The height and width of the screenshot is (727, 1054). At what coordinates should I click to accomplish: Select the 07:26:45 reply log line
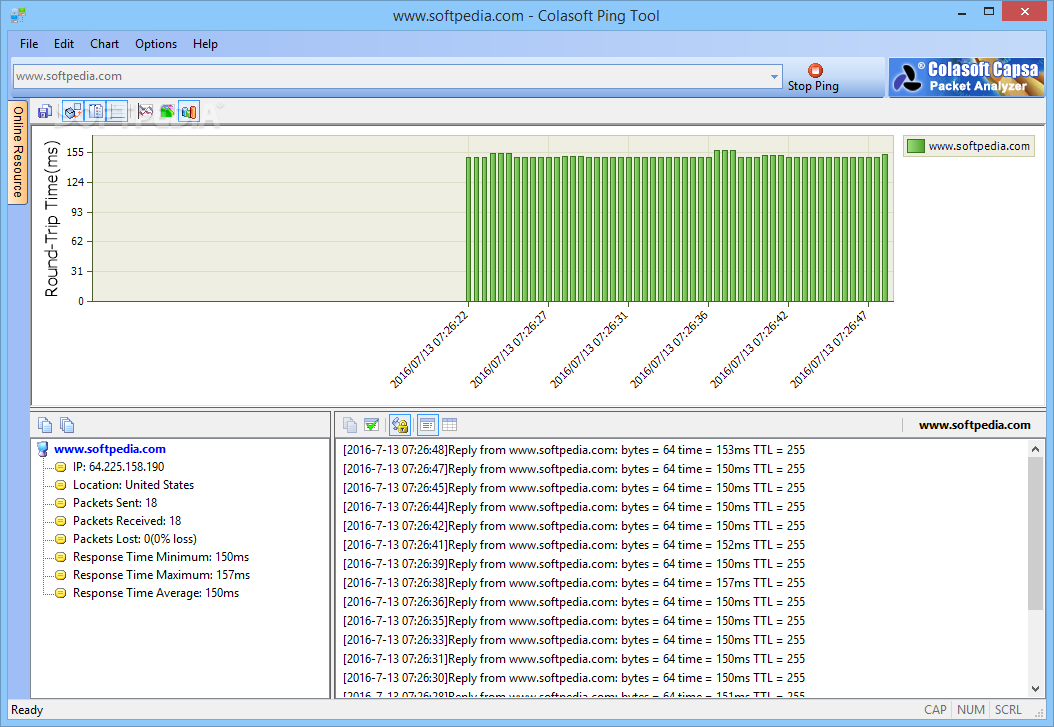click(574, 488)
